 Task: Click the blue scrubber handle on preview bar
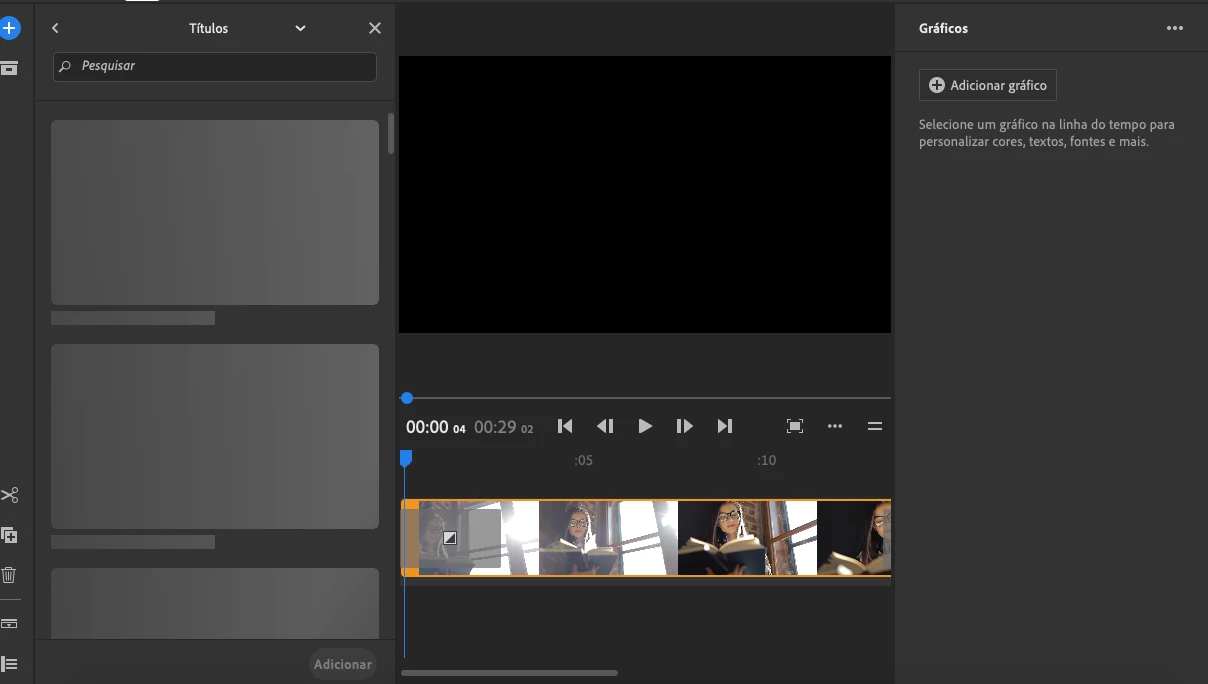[x=407, y=398]
